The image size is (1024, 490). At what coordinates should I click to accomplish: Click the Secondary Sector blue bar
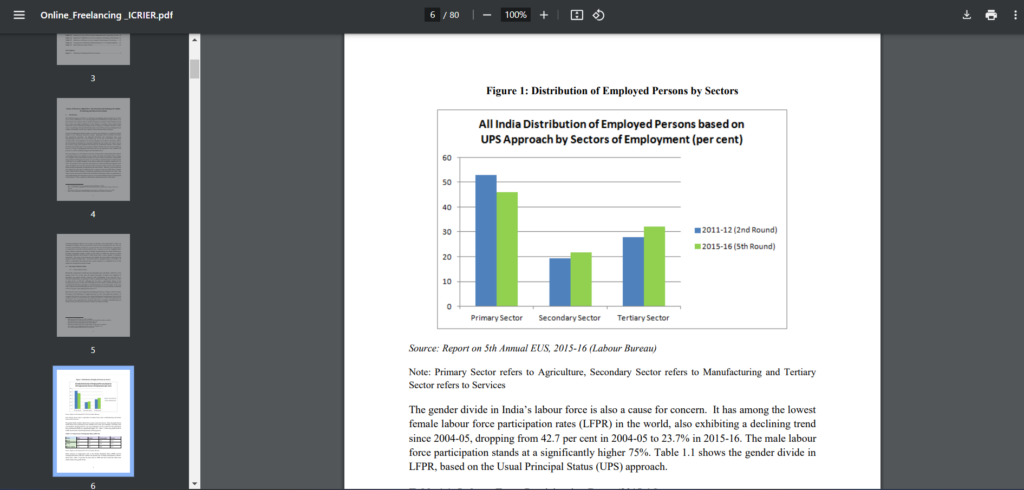560,282
